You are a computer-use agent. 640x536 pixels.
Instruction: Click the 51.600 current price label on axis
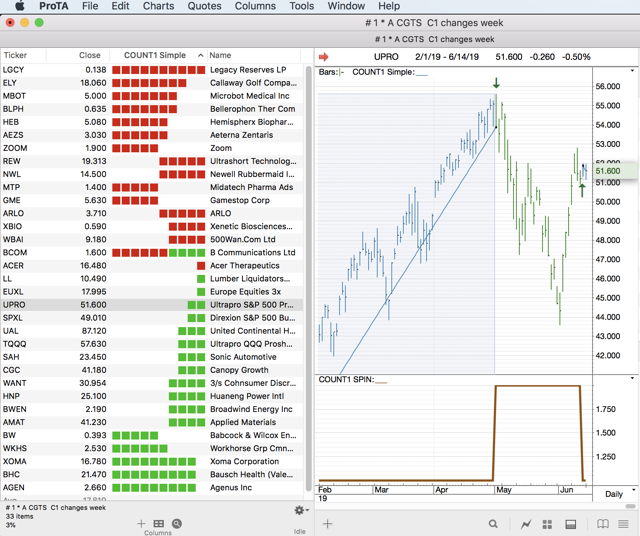[x=616, y=171]
